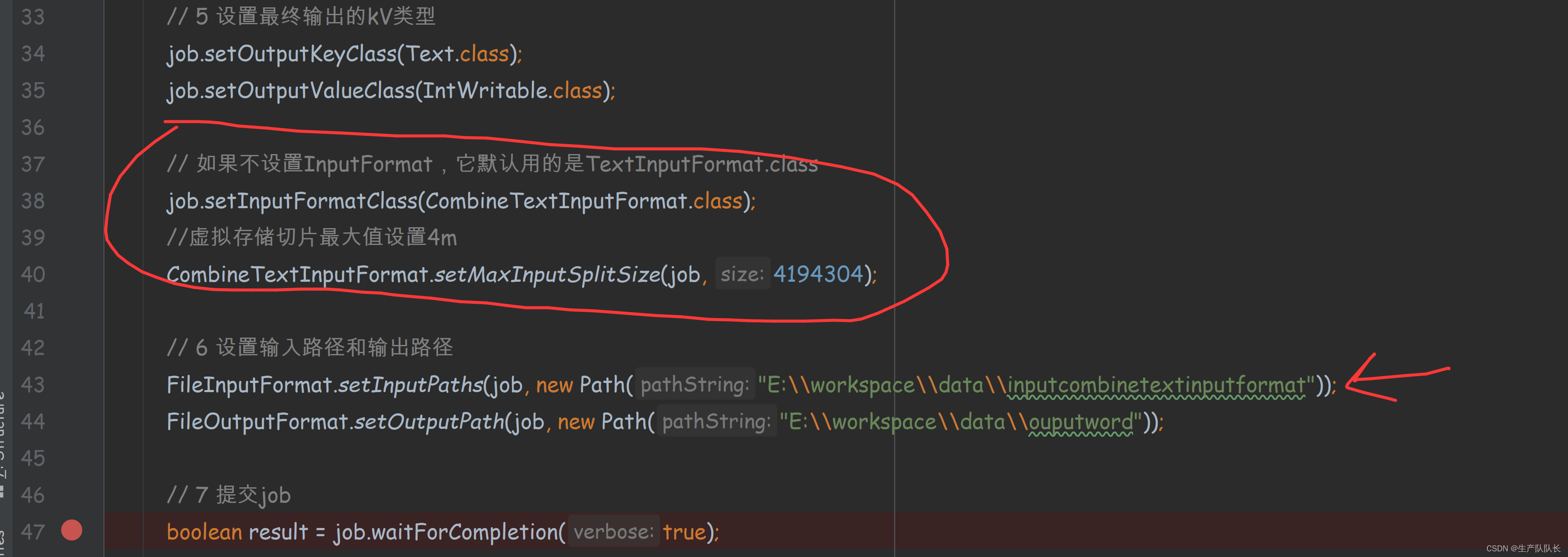Click the TextInputFormat.class comment on line 37

(702, 164)
